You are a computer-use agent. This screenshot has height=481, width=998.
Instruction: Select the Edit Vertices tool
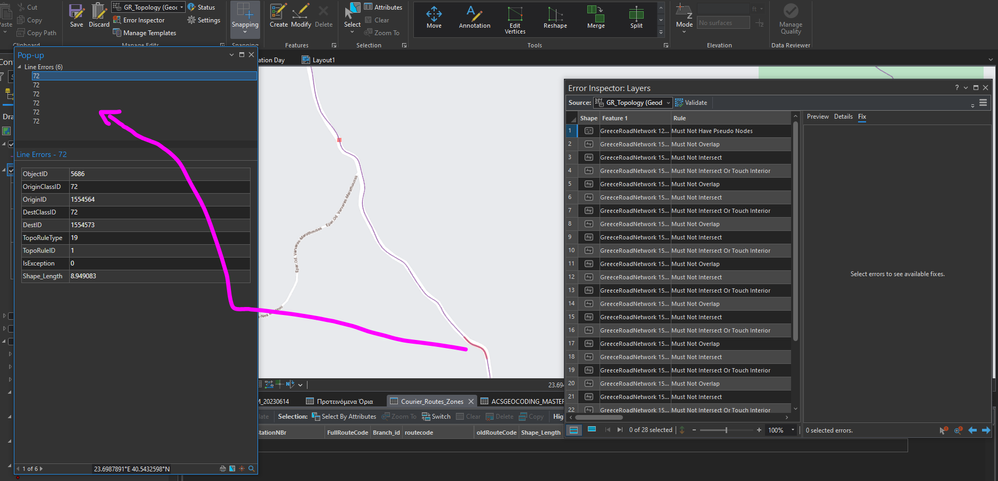(514, 19)
